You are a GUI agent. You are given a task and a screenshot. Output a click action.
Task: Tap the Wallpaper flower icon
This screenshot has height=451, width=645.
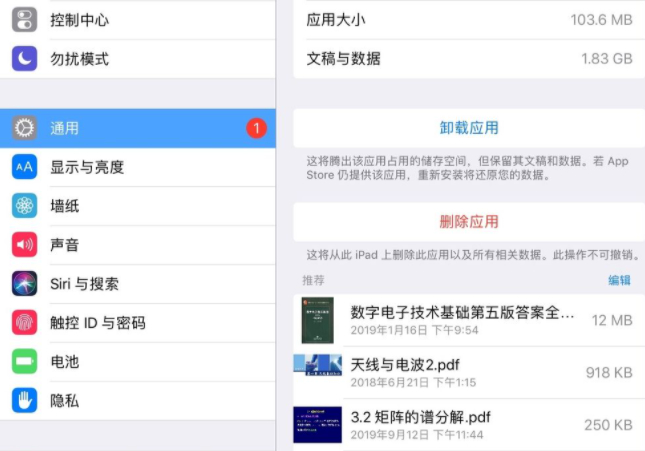(x=24, y=205)
